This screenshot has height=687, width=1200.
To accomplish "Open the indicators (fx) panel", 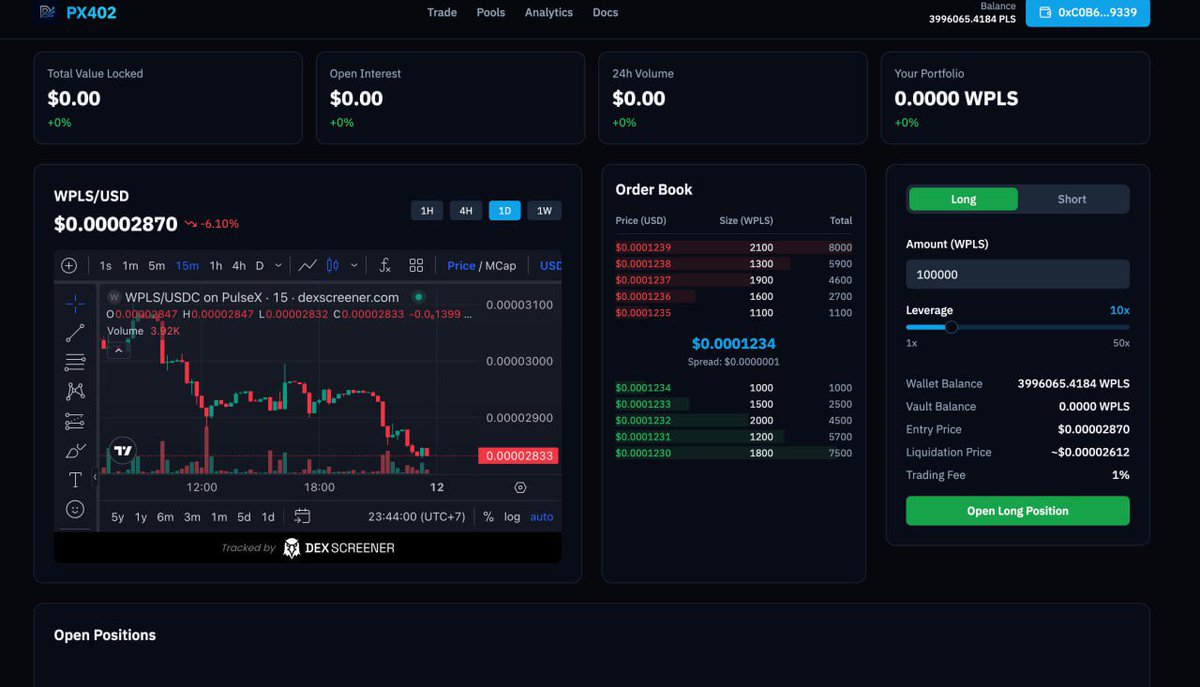I will click(x=385, y=265).
